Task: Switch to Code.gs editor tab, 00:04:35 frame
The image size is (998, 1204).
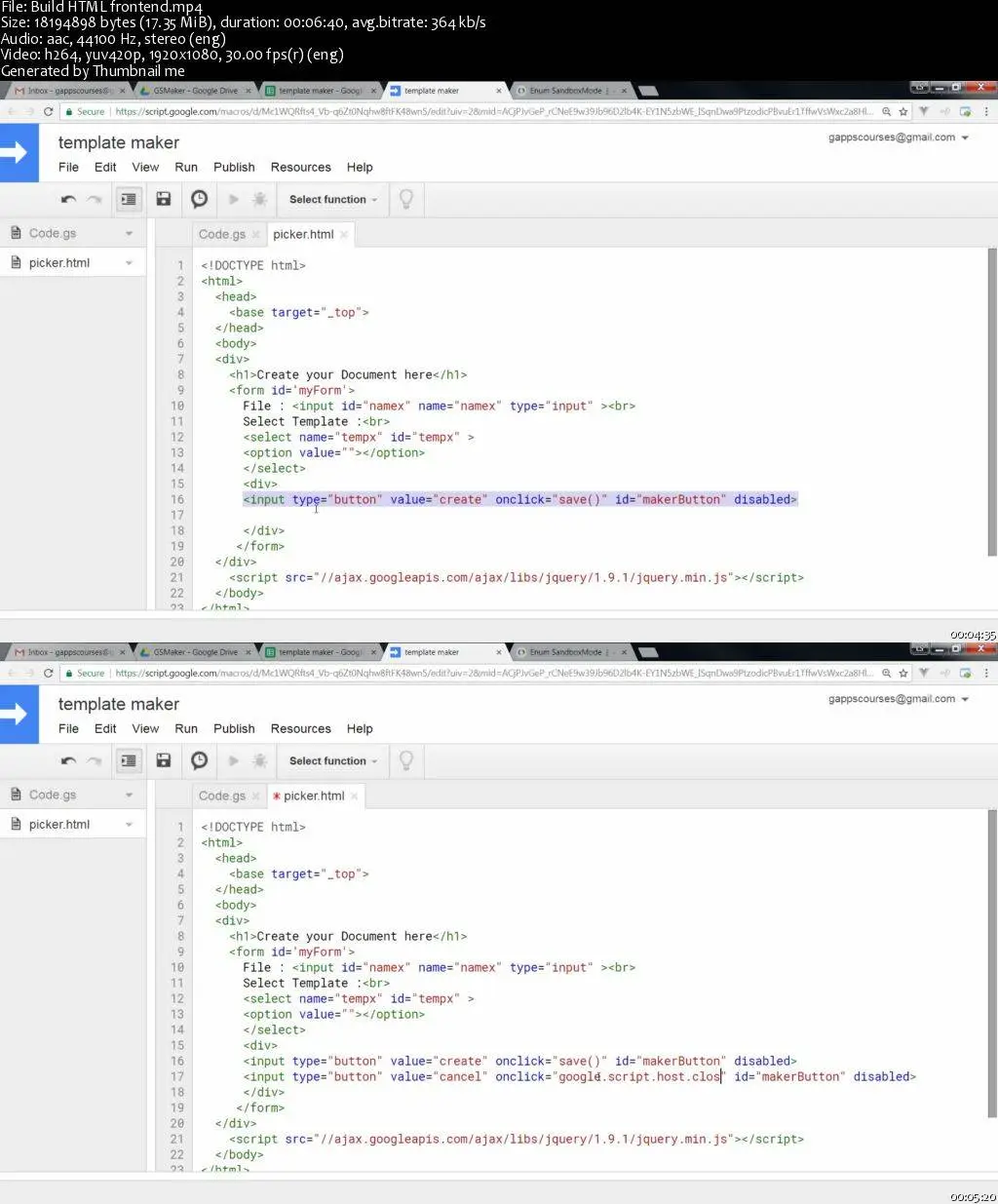Action: (222, 234)
